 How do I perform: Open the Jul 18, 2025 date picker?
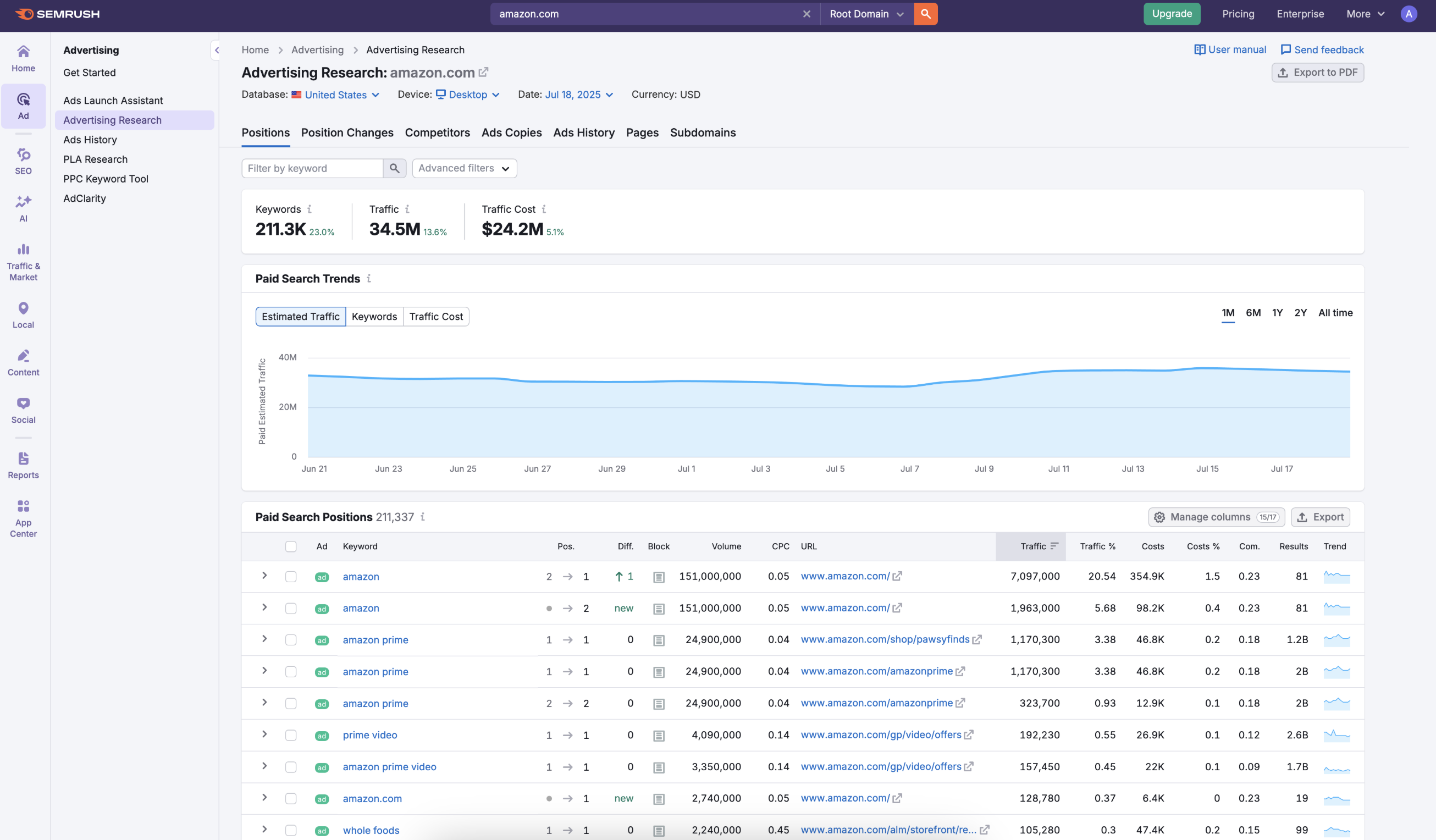point(579,95)
